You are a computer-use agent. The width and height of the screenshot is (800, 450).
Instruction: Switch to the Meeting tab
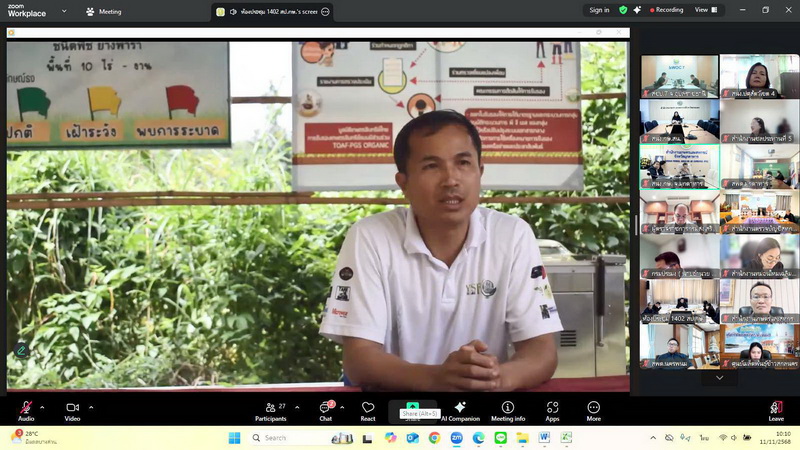tap(104, 12)
